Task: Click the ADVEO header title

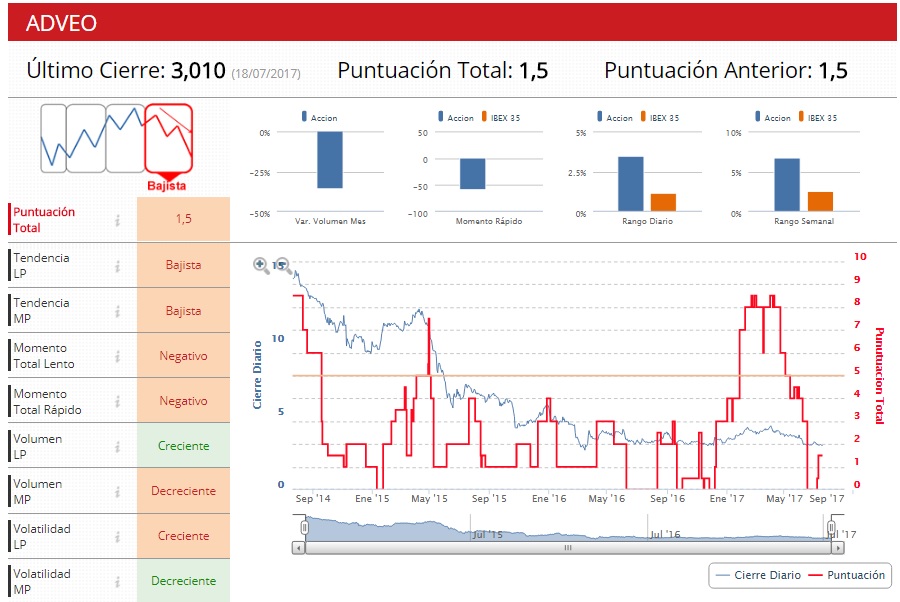Action: coord(61,23)
